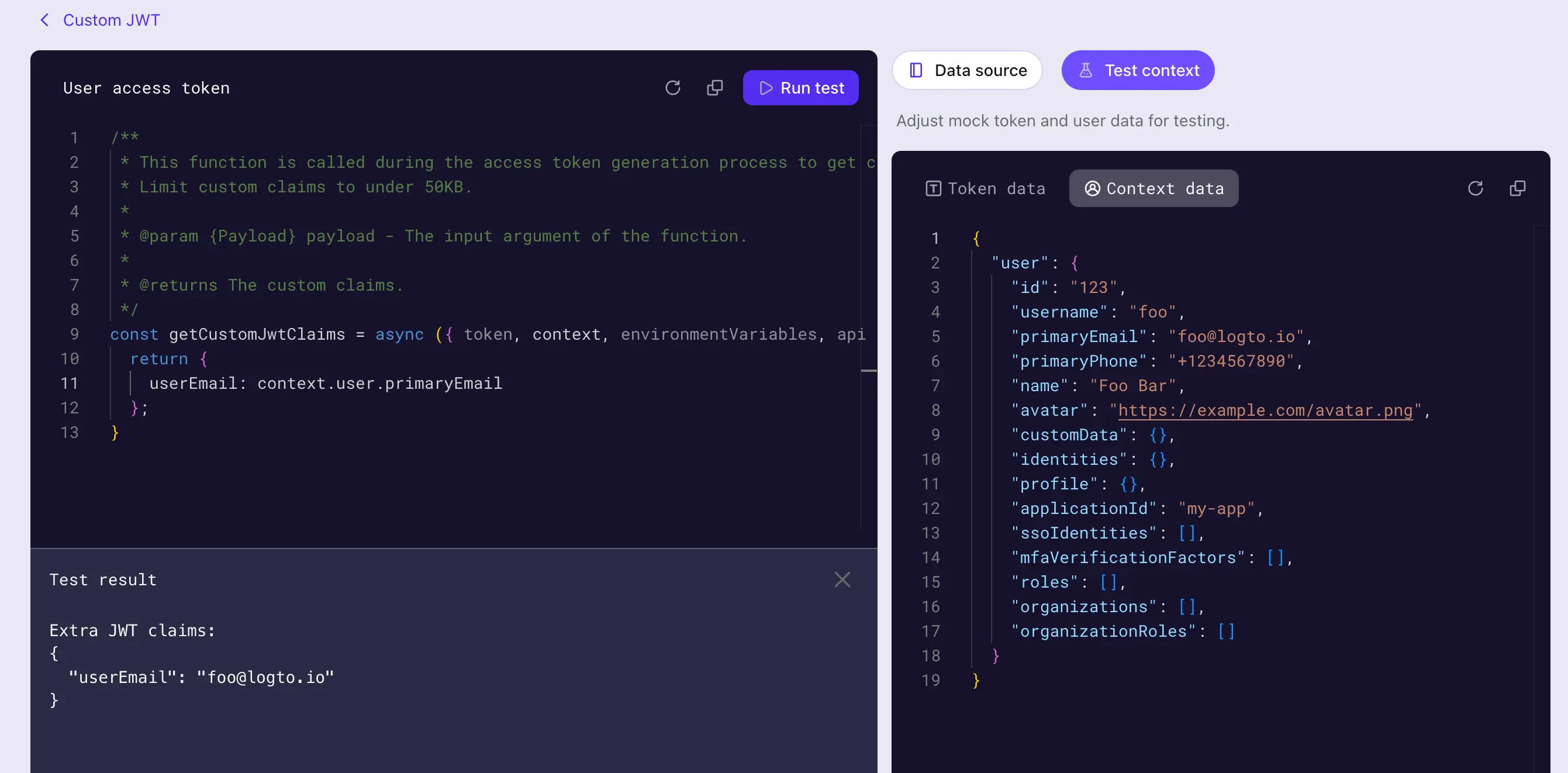
Task: Switch to the Test context tab
Action: pyautogui.click(x=1138, y=70)
